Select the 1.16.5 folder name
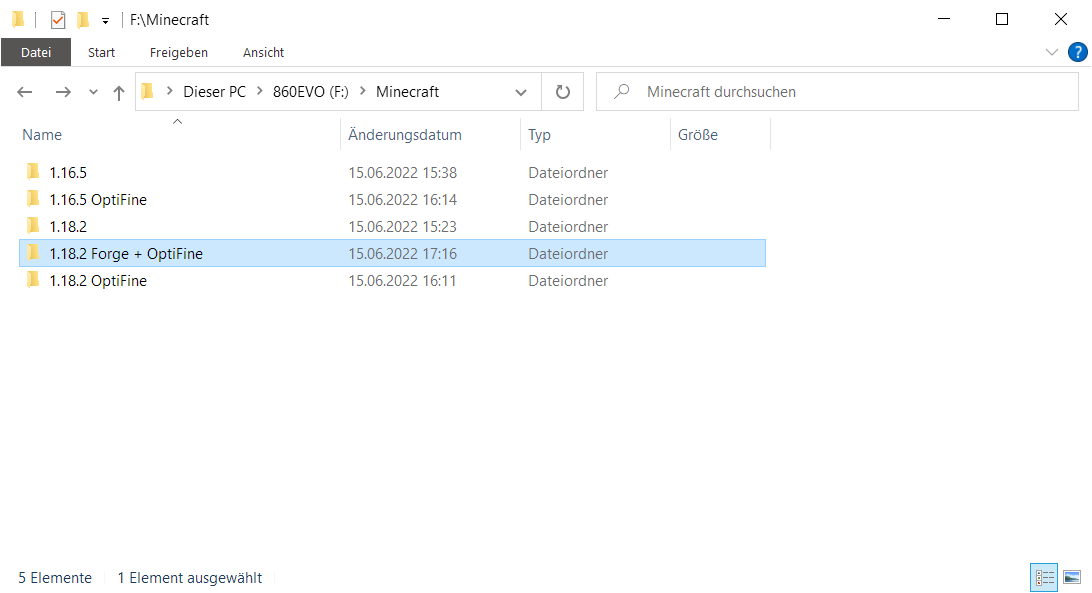 tap(68, 173)
